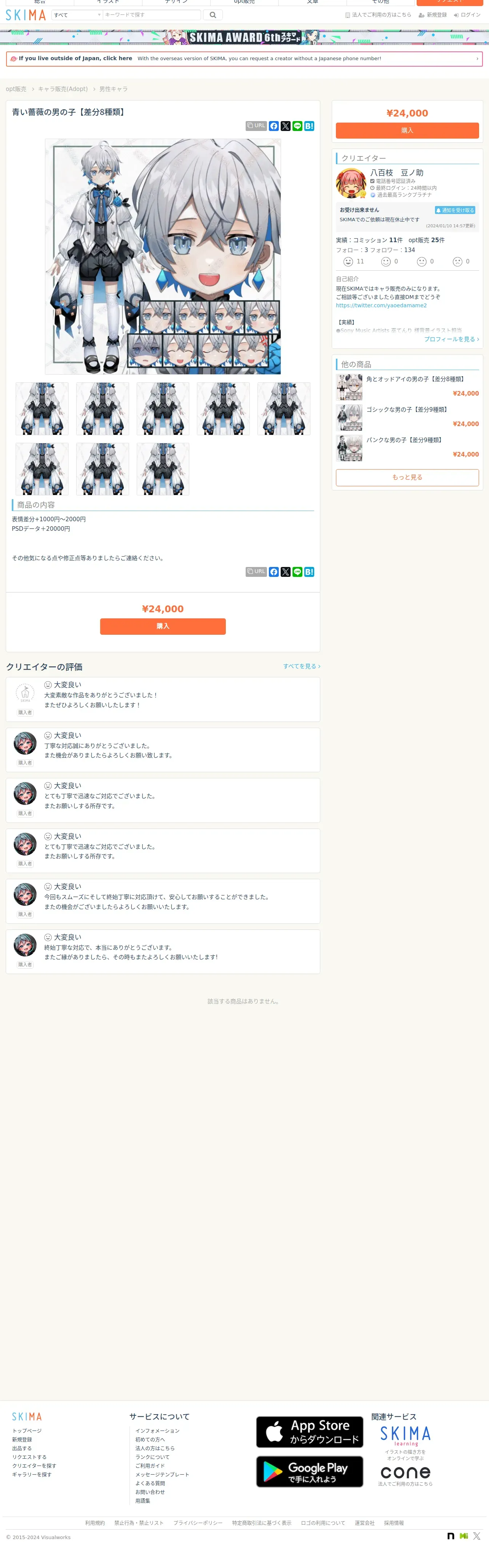The image size is (489, 1568).
Task: Focus the keyword search field
Action: pos(152,15)
